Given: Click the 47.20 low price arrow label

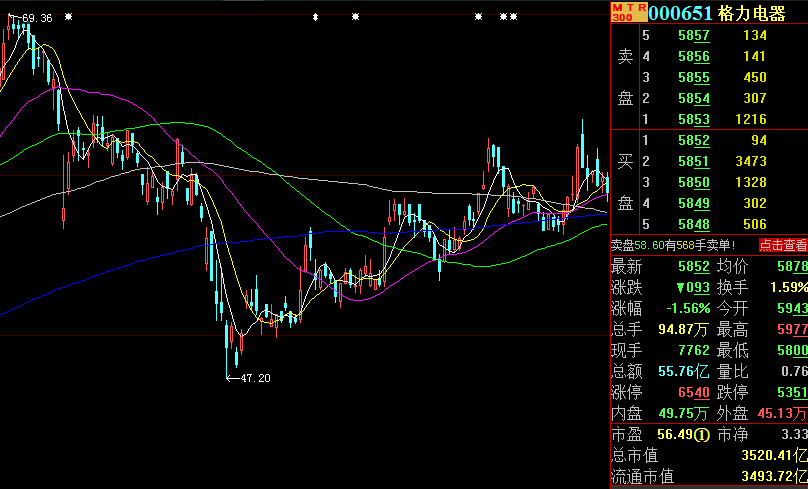Looking at the screenshot, I should click(x=250, y=378).
